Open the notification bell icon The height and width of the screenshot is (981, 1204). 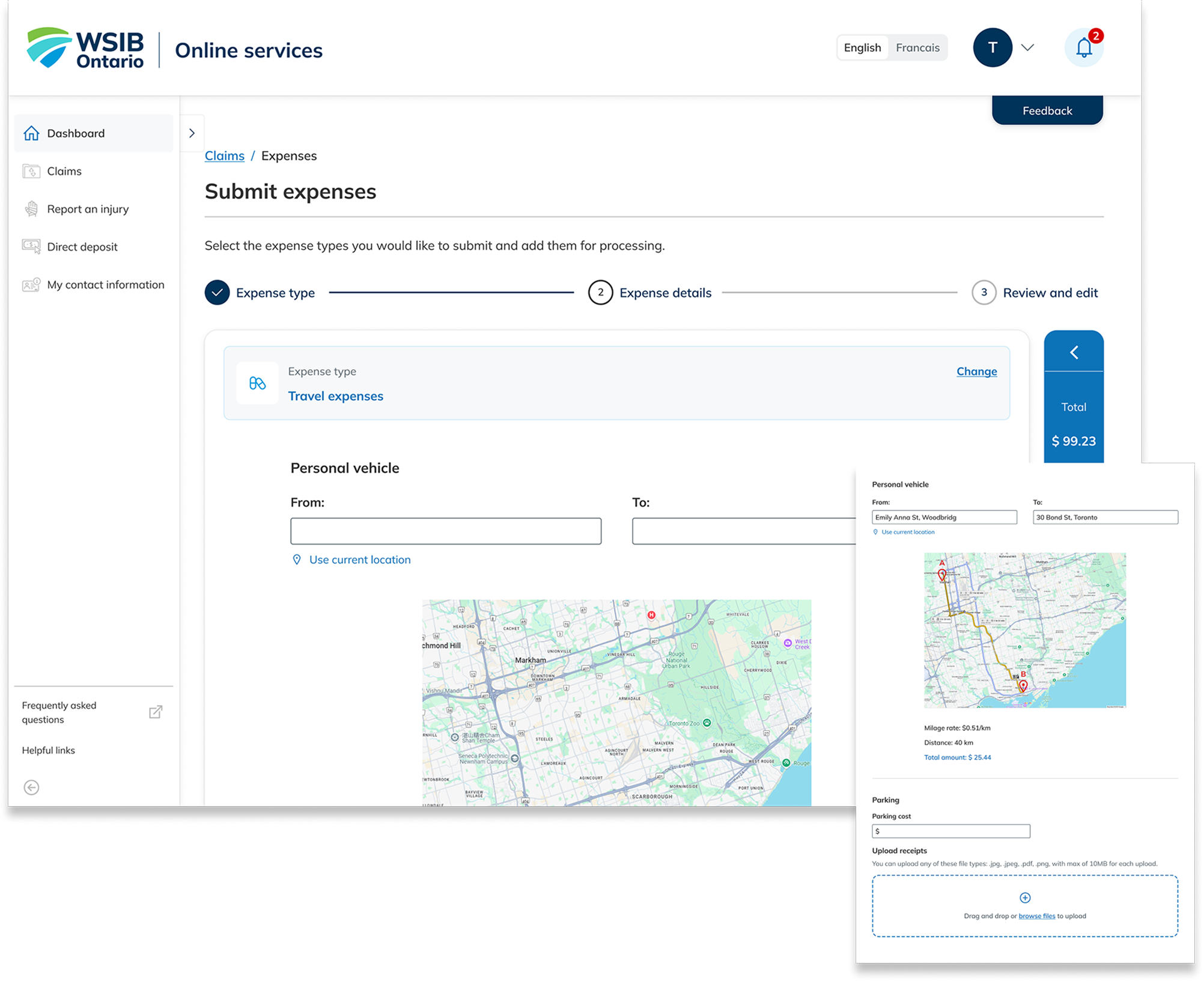point(1083,47)
